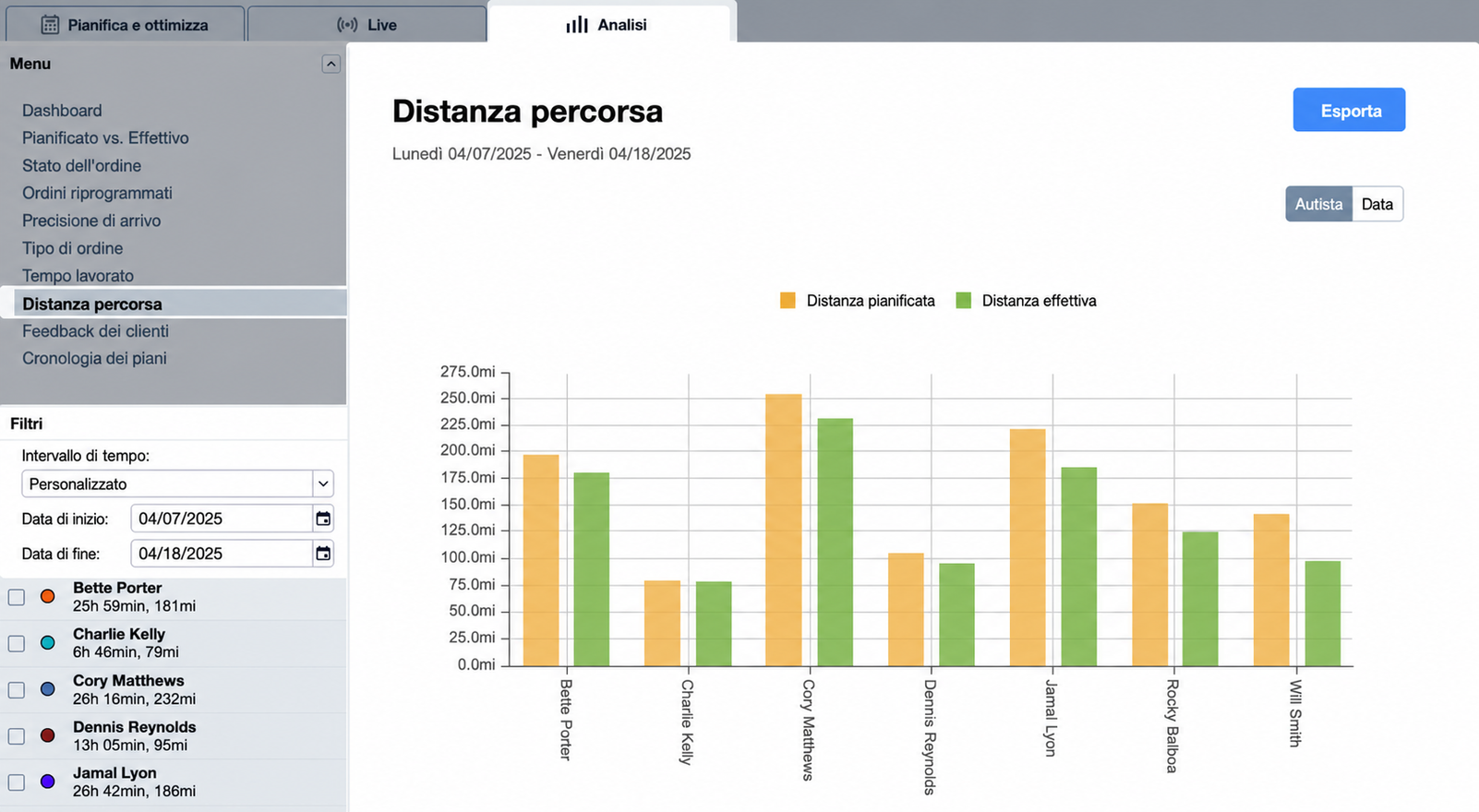Click the Data di fine date field
Viewport: 1479px width, 812px height.
[222, 554]
